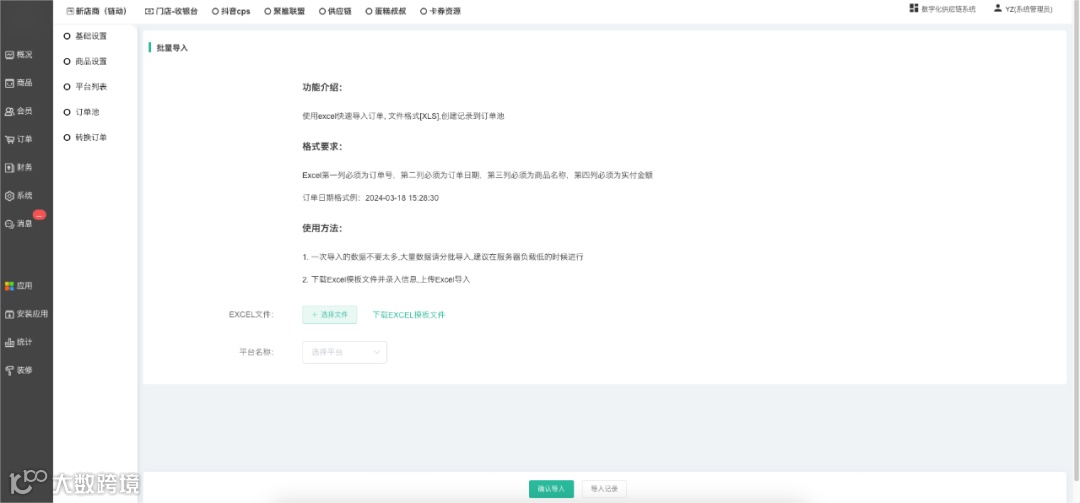
Task: Switch to 蛋糕授权 top tab
Action: click(x=386, y=11)
